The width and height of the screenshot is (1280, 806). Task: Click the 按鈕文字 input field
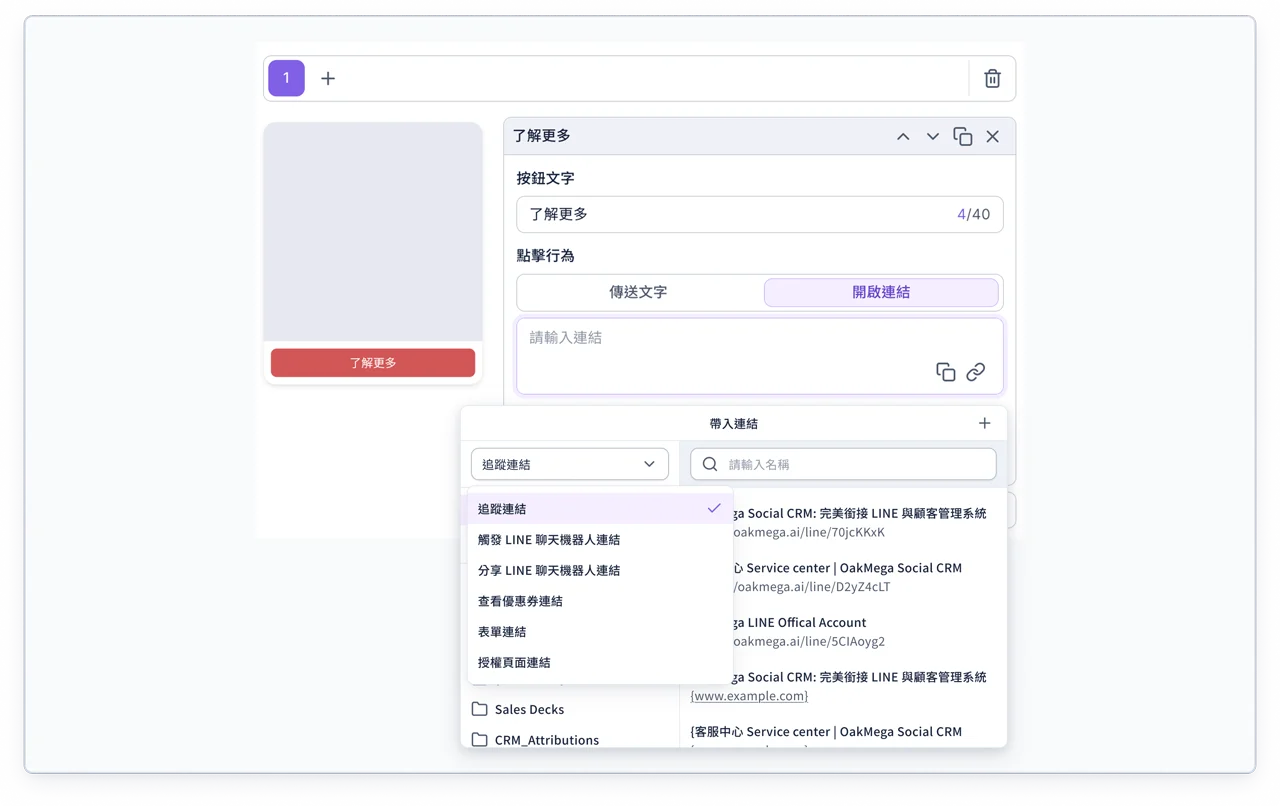click(x=760, y=214)
